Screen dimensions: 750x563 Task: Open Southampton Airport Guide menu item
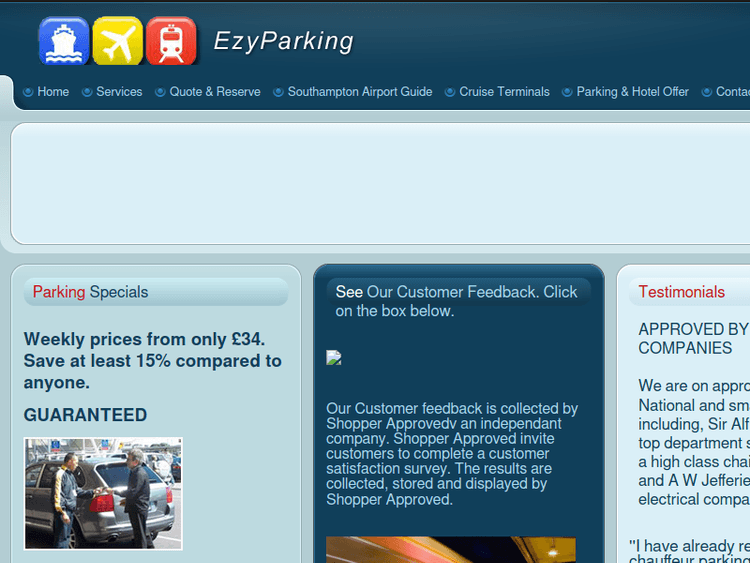pyautogui.click(x=360, y=91)
